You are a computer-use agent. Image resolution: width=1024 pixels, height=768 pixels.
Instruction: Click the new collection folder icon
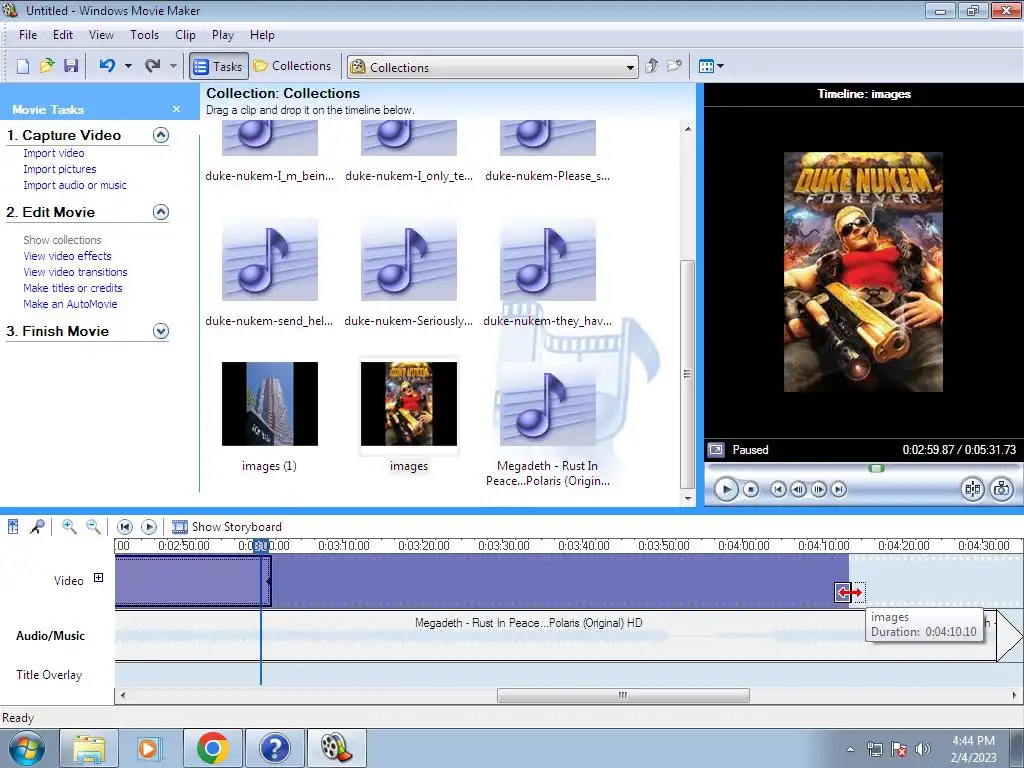674,66
